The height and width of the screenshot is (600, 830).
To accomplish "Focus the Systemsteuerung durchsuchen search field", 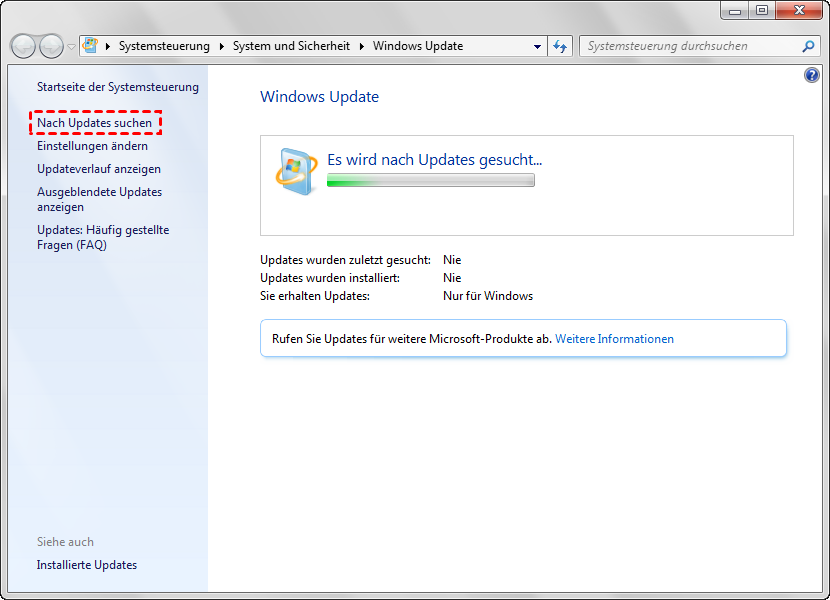I will coord(699,47).
